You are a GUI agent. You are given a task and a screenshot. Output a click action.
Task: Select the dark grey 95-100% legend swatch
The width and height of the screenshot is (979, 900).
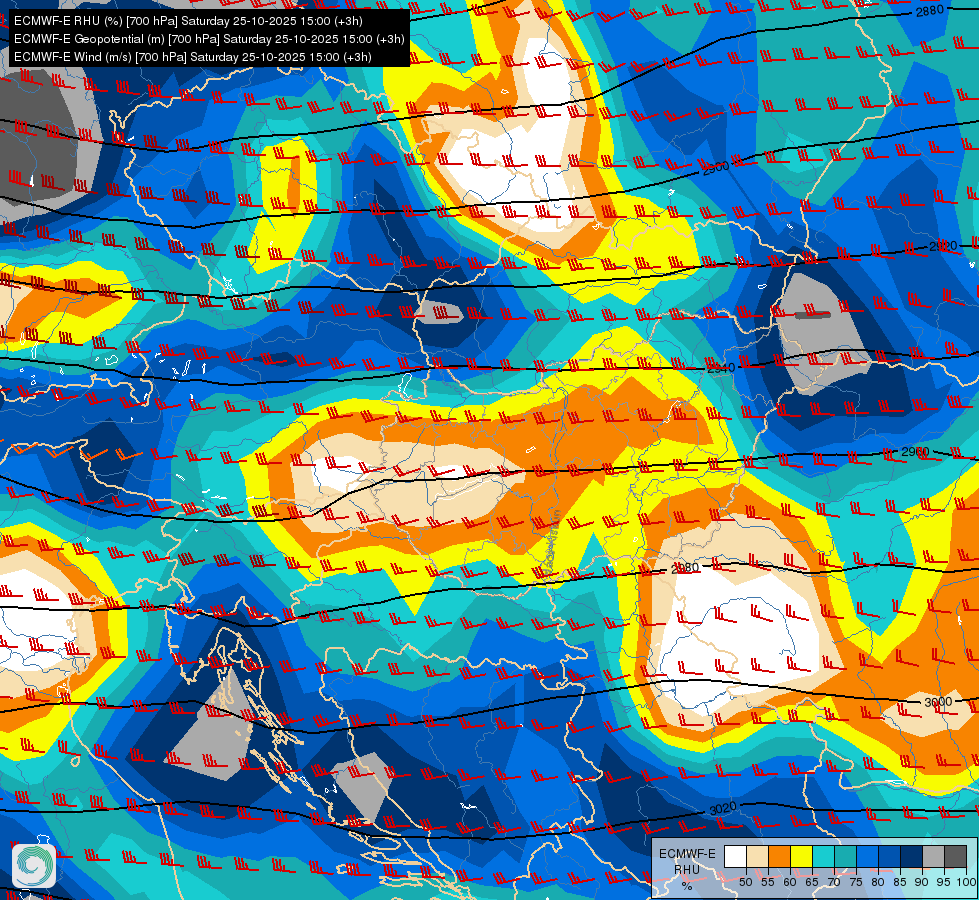[955, 856]
